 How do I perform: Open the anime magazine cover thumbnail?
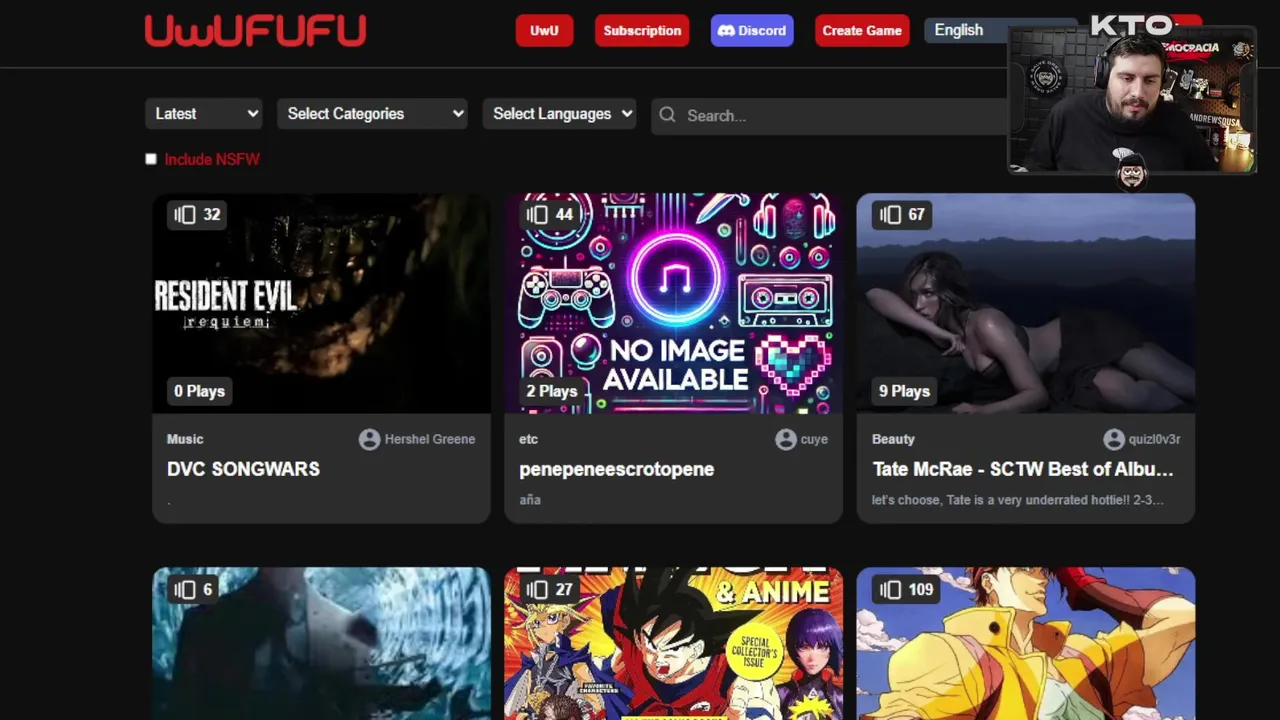(673, 643)
